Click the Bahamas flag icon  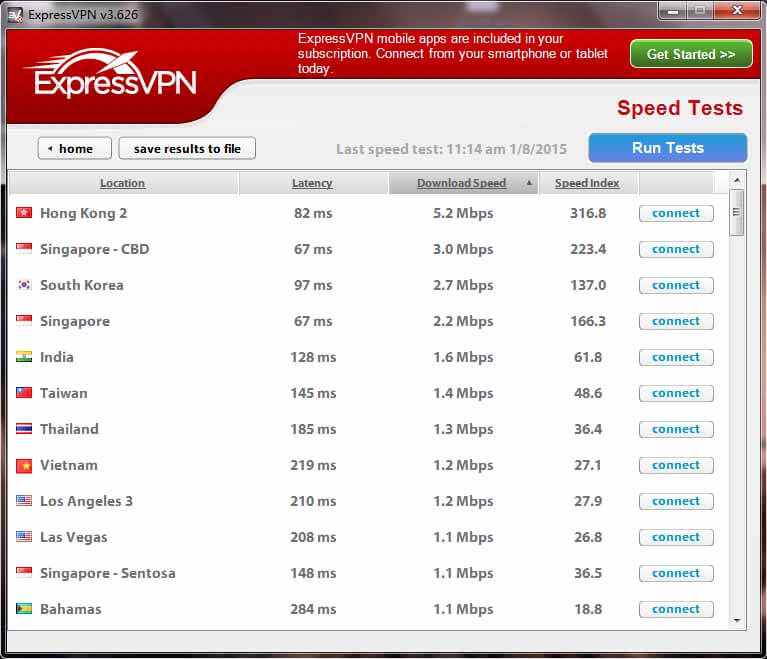[24, 609]
